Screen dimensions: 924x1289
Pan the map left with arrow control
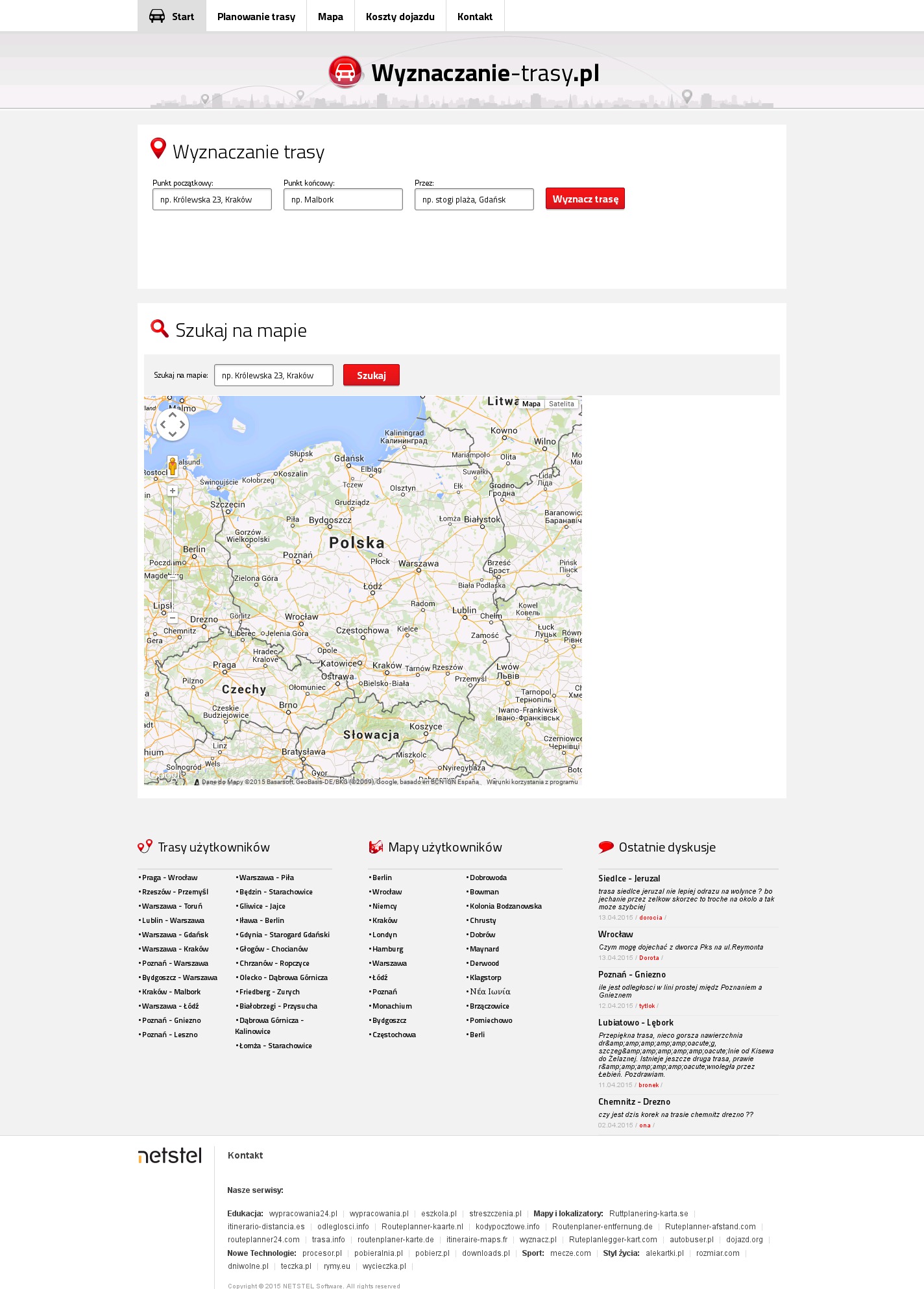coord(162,425)
